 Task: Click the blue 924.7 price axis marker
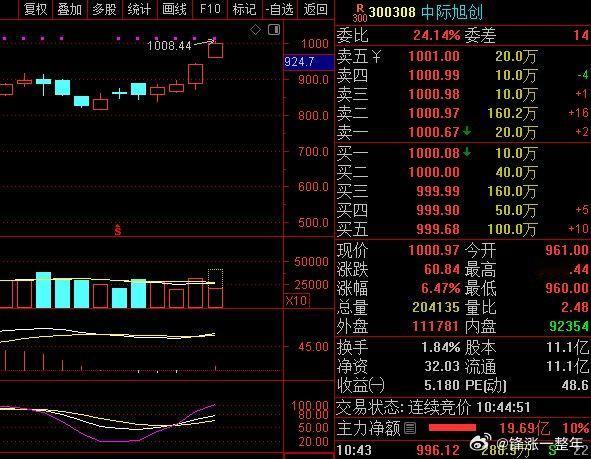(308, 62)
